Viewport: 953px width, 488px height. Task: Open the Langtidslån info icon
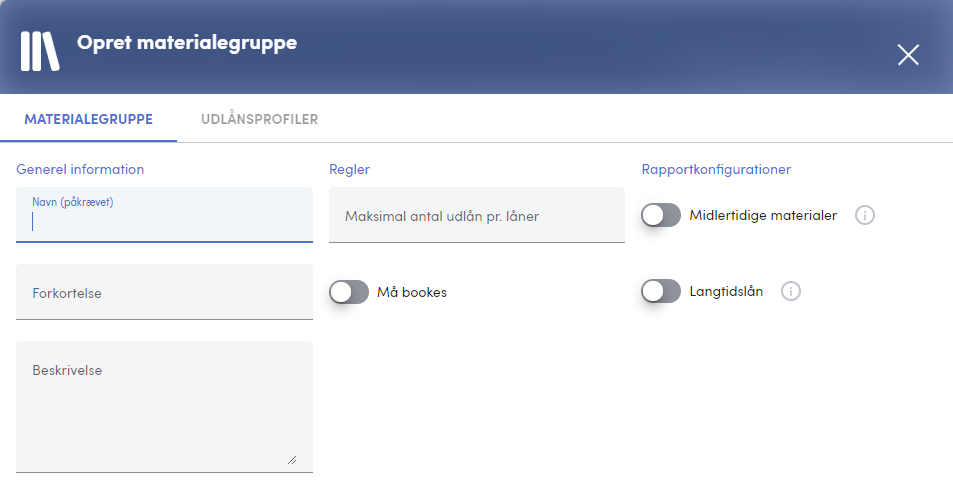pyautogui.click(x=790, y=291)
